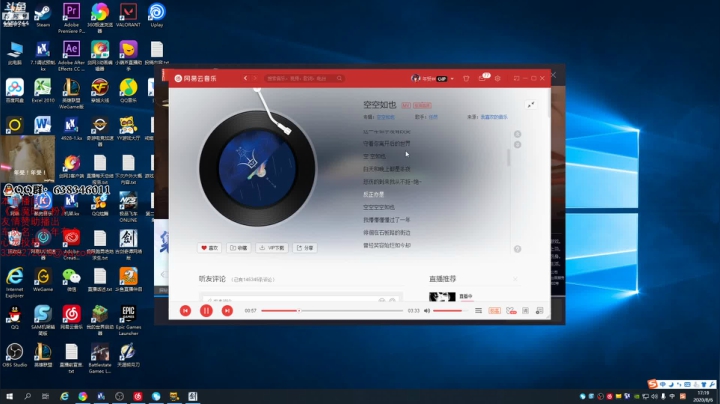Click the lyric line 空空空空如也
The image size is (720, 404).
pos(379,208)
